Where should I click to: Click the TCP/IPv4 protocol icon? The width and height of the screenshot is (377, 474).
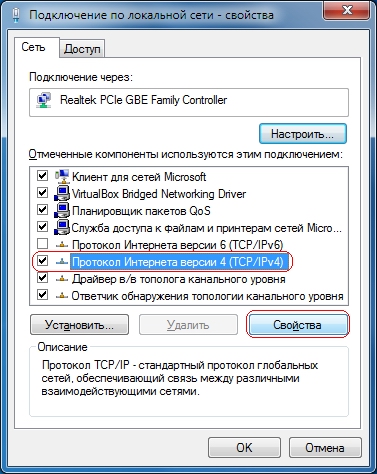62,262
